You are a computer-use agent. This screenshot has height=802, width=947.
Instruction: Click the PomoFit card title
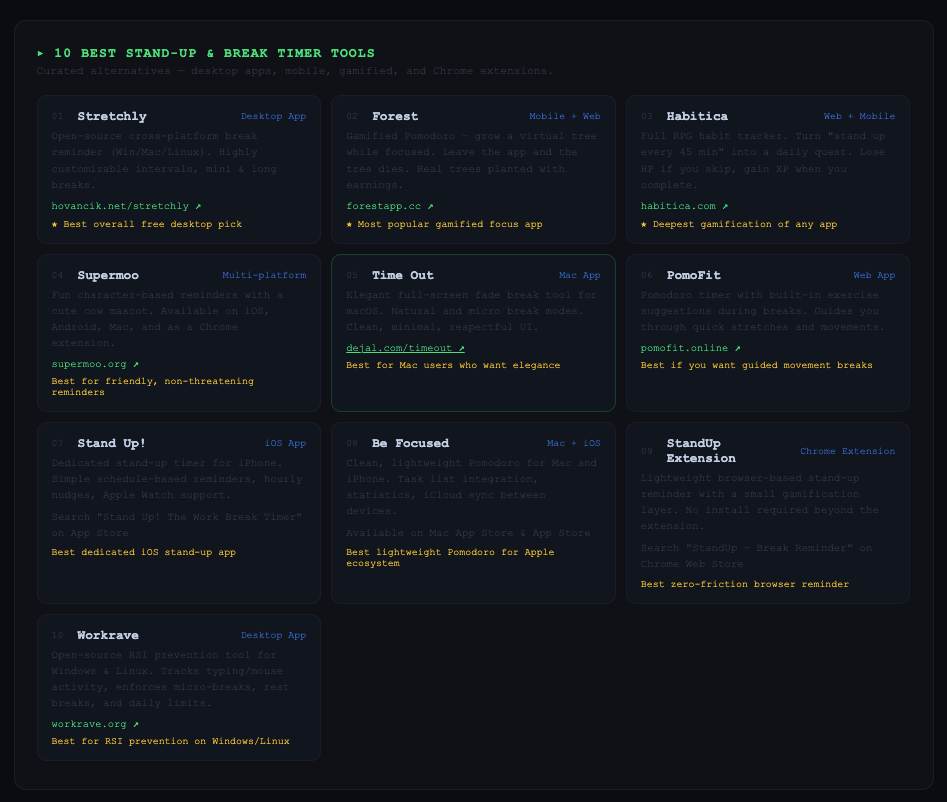(x=693, y=275)
